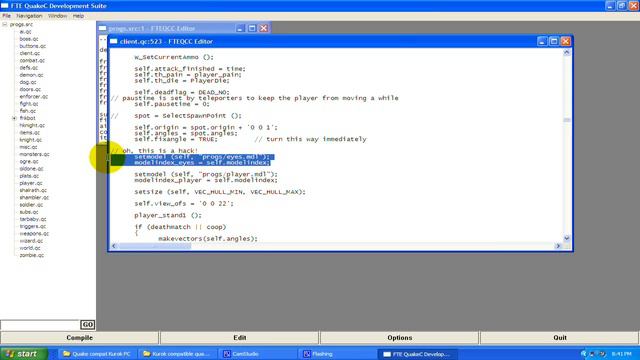This screenshot has width=640, height=360.
Task: Click the Edit button
Action: tap(240, 338)
